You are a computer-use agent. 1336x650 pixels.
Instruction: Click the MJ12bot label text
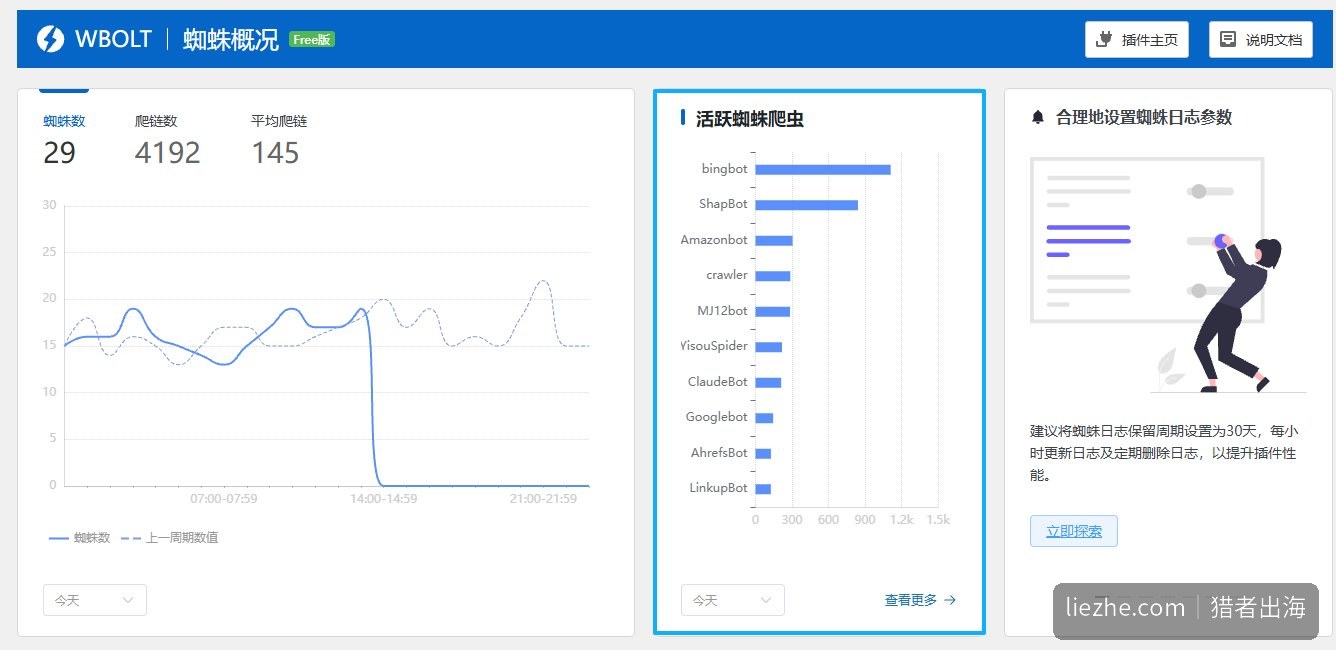pyautogui.click(x=722, y=311)
